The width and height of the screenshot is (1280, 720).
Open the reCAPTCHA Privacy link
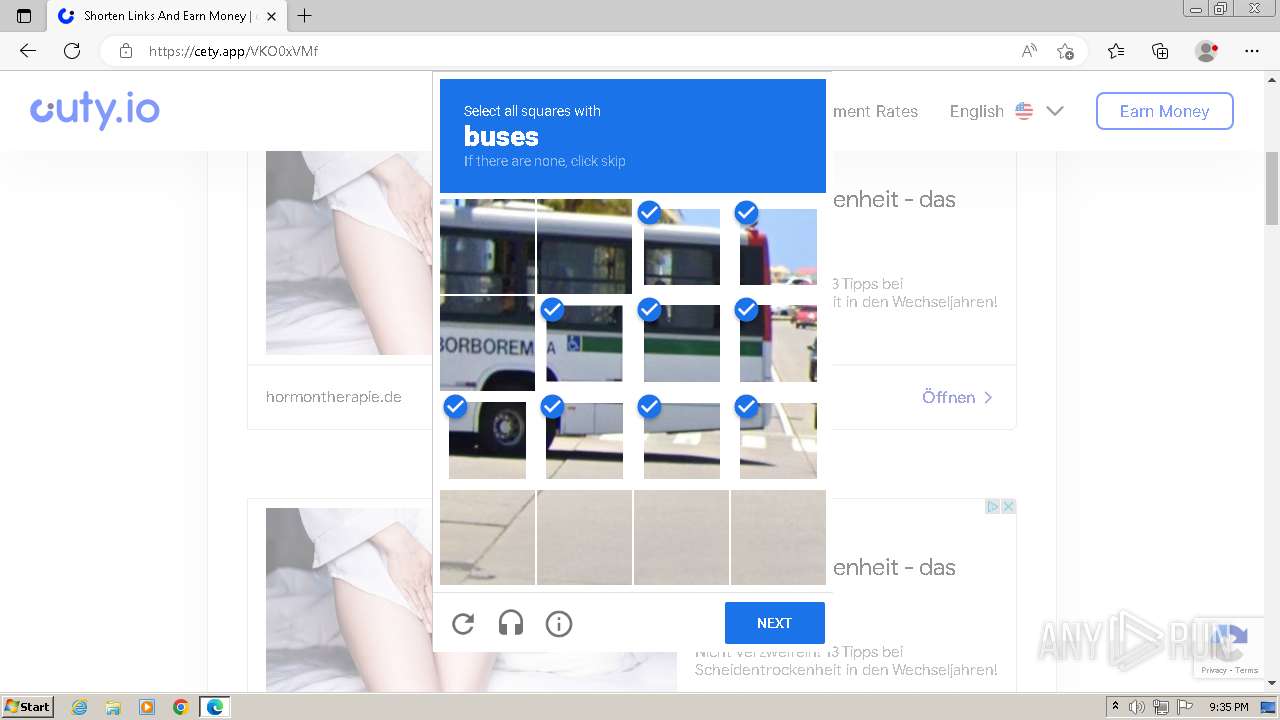click(1214, 670)
